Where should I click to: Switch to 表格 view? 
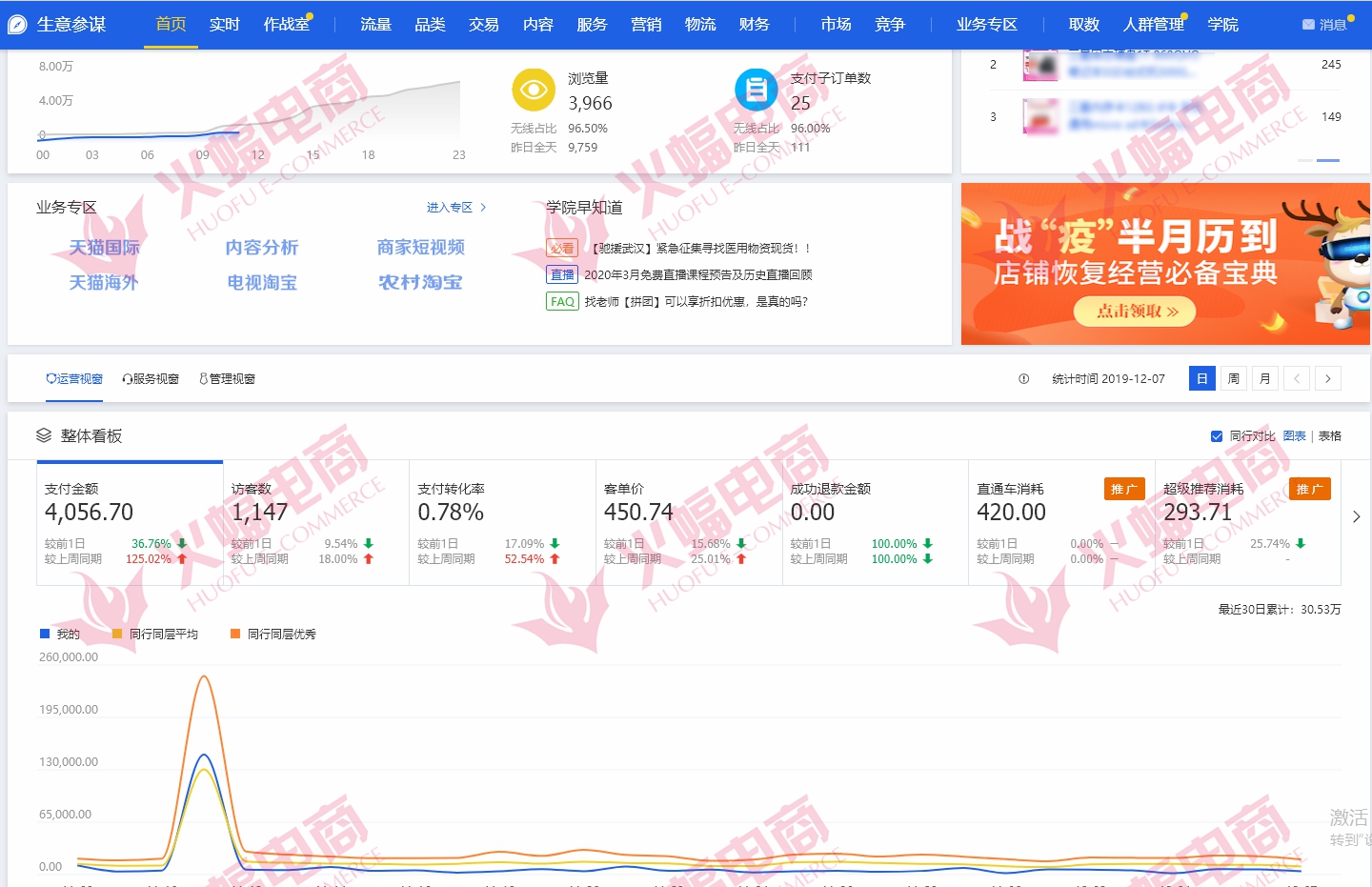click(1330, 435)
